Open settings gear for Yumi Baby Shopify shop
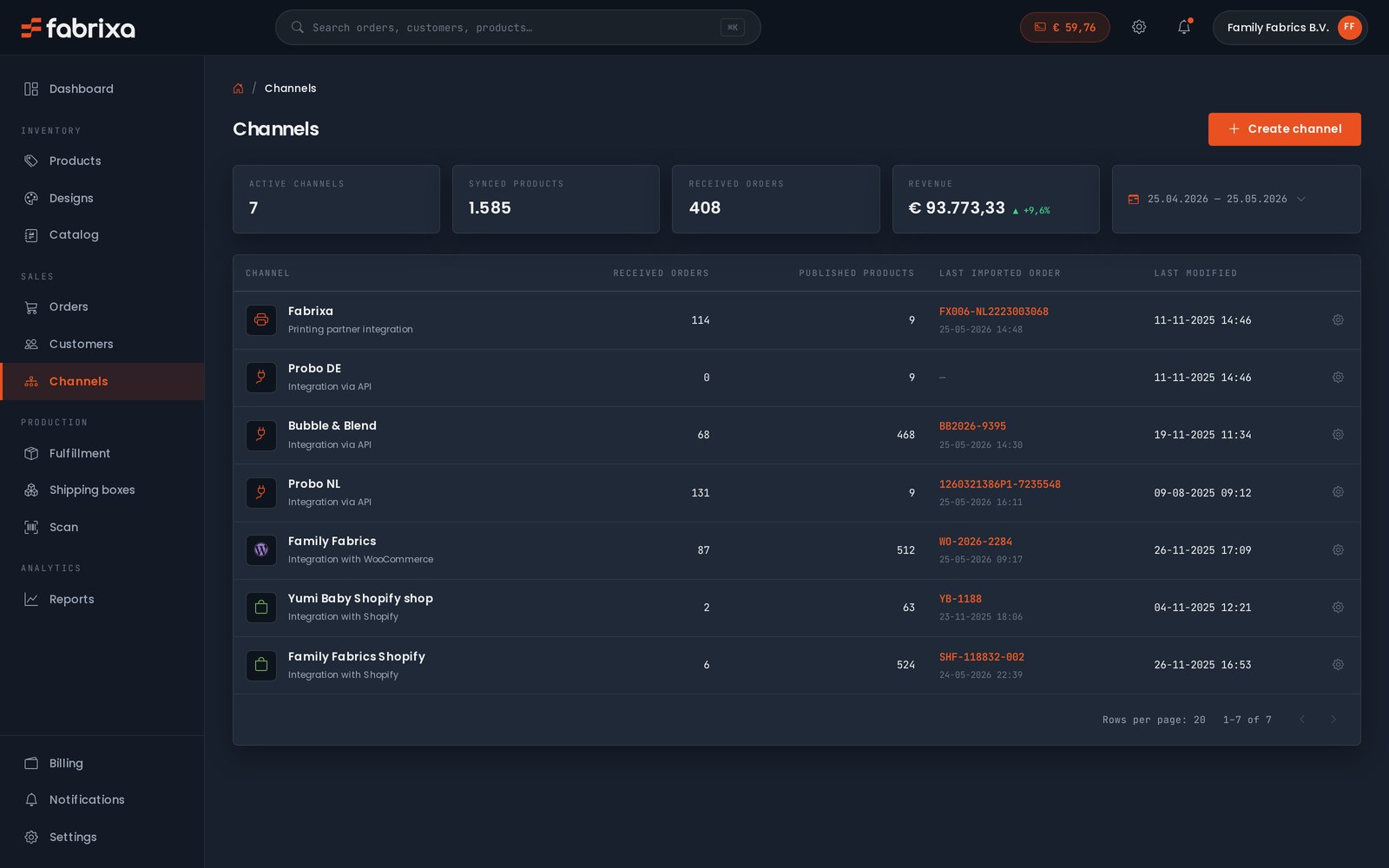Viewport: 1389px width, 868px height. click(x=1338, y=608)
